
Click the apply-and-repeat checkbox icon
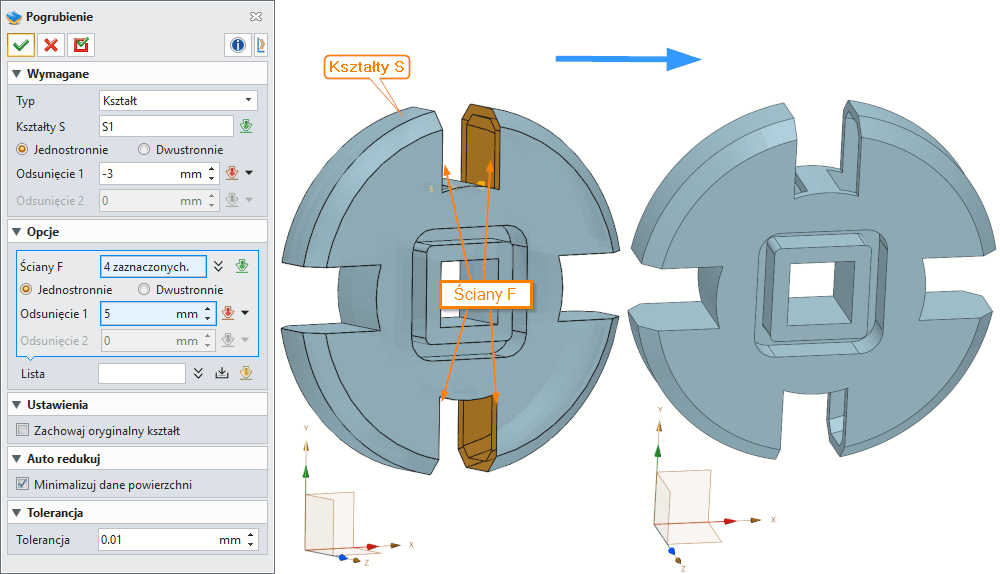pos(80,45)
